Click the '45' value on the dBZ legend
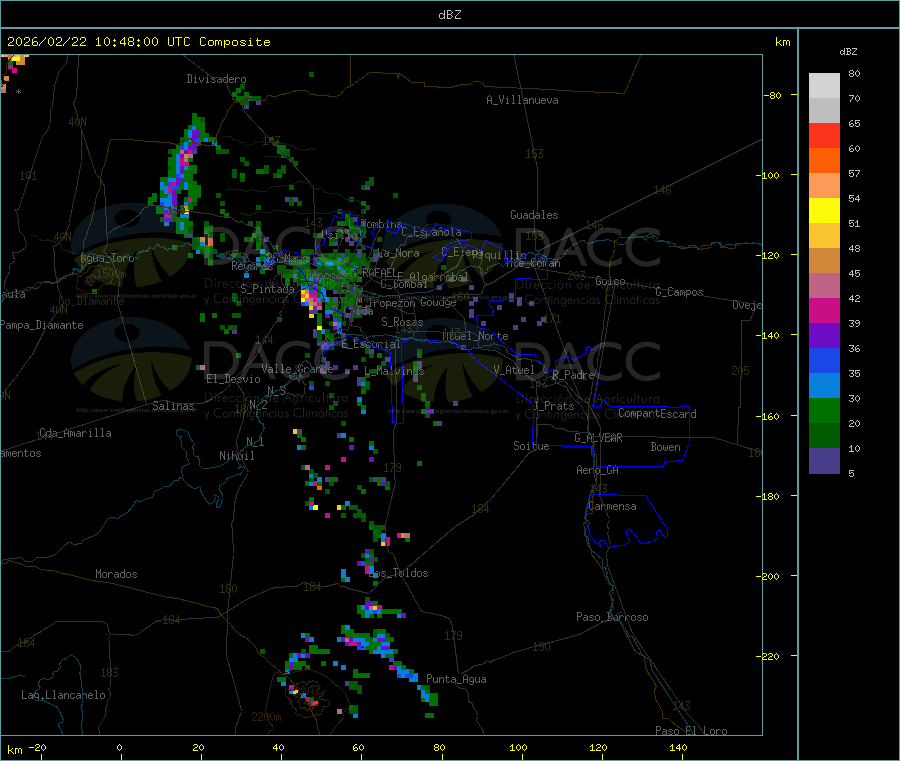Image resolution: width=900 pixels, height=761 pixels. (854, 273)
